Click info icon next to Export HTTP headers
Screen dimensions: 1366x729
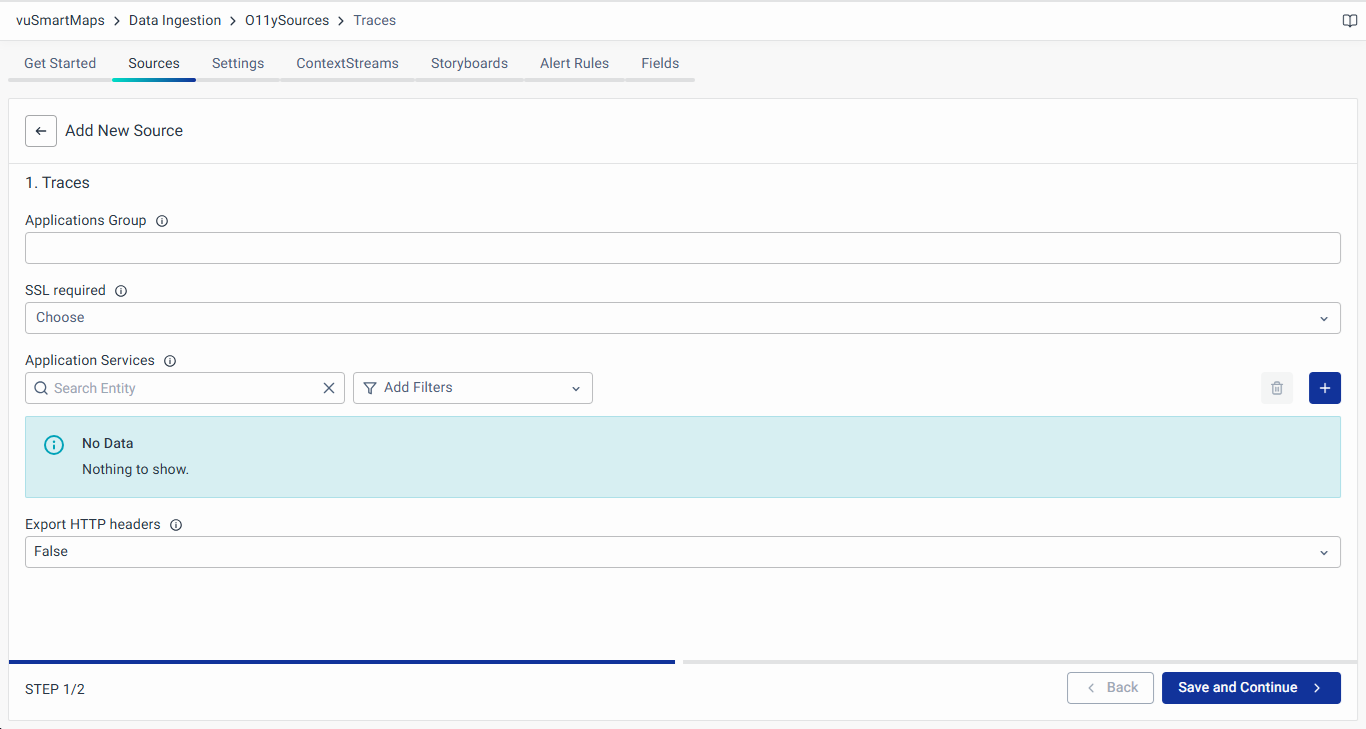click(x=176, y=525)
